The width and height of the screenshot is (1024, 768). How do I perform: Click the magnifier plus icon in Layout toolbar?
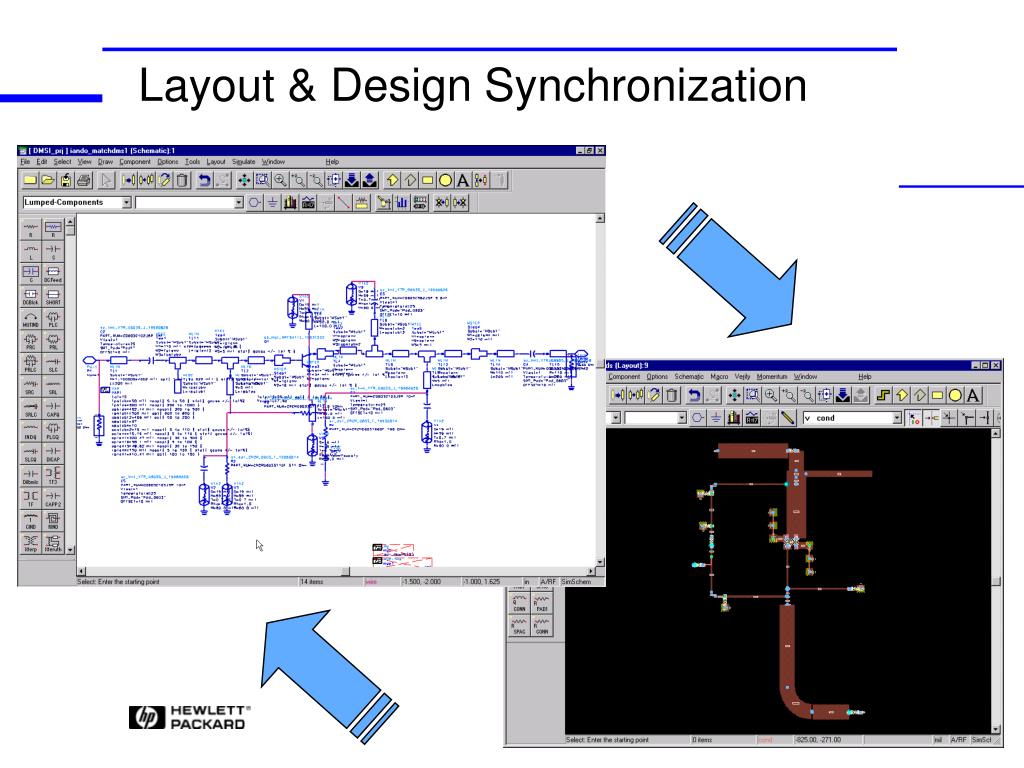coord(771,395)
